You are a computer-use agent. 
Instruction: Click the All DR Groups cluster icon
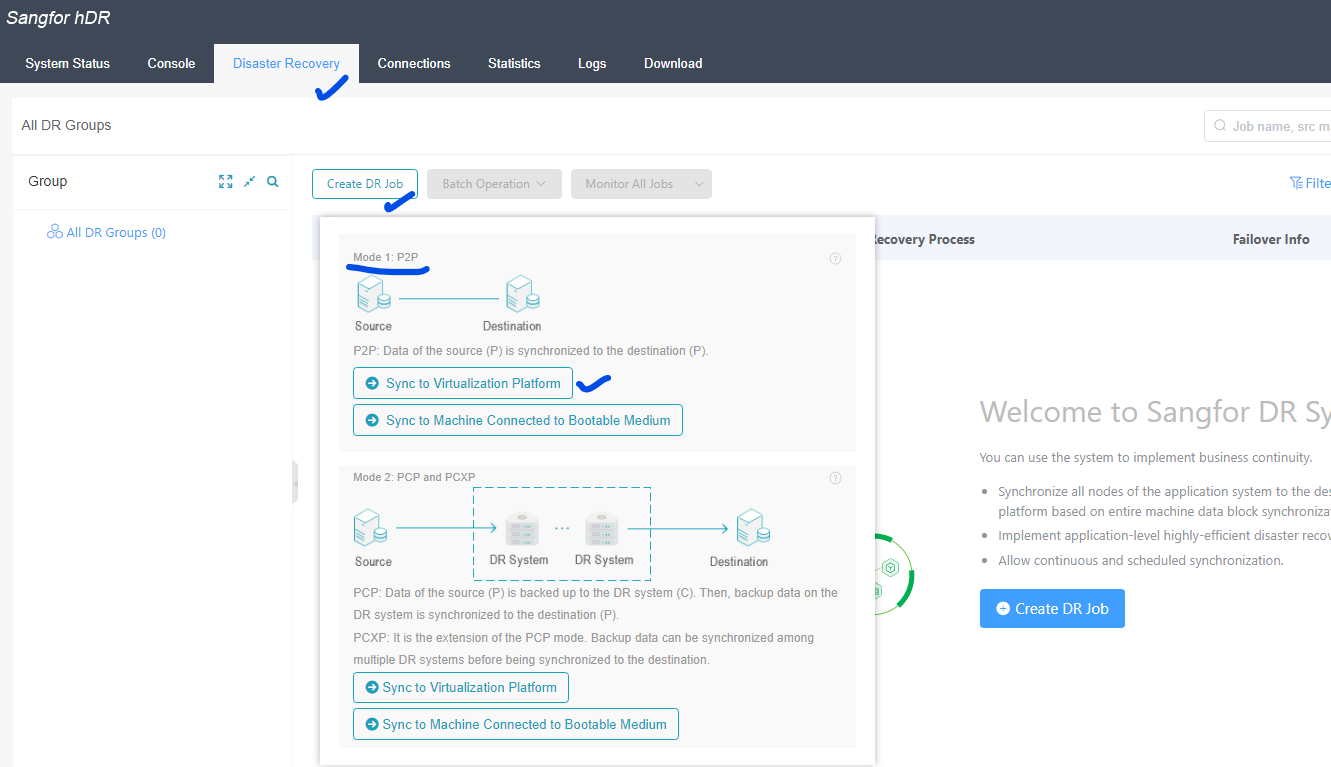click(x=55, y=232)
